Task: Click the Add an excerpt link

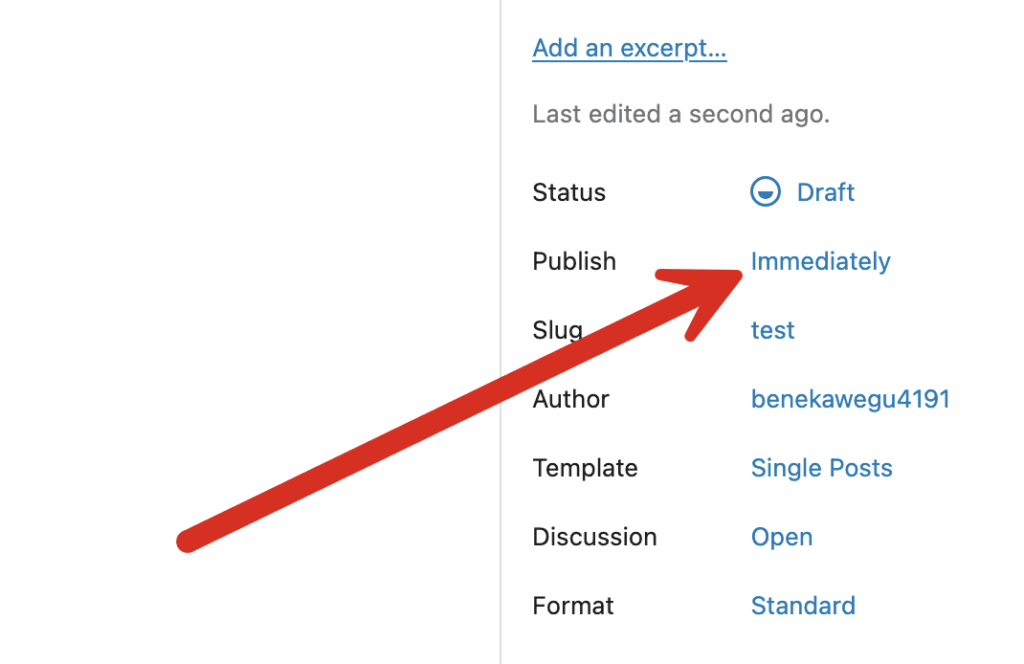Action: click(x=629, y=48)
